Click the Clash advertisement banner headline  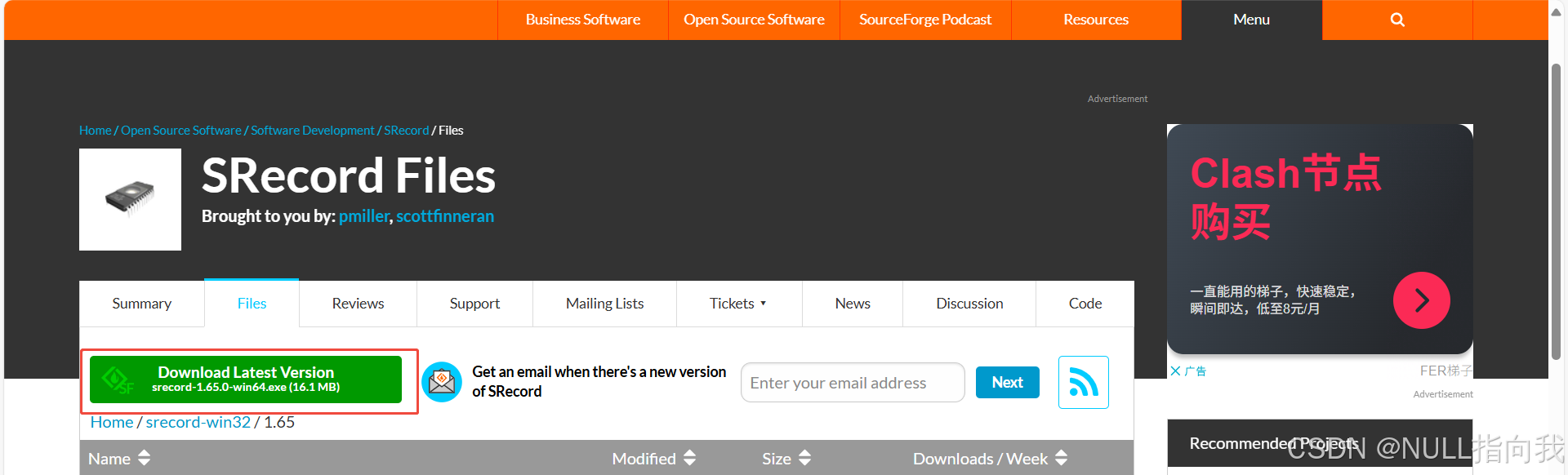point(1285,198)
